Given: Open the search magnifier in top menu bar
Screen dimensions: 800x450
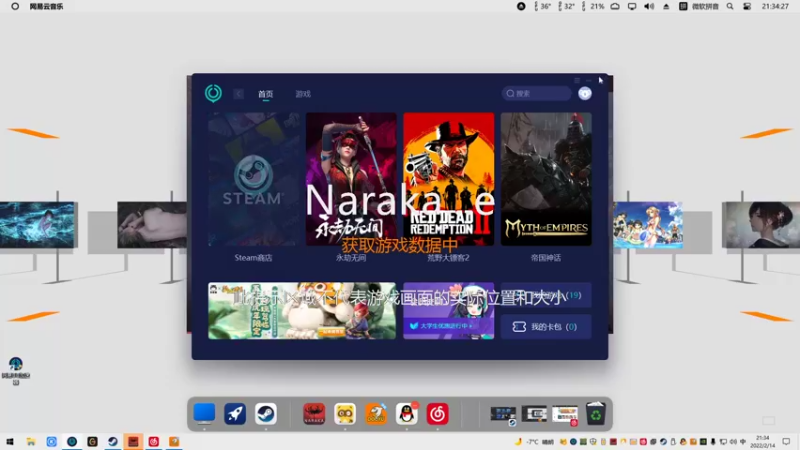Looking at the screenshot, I should click(730, 7).
